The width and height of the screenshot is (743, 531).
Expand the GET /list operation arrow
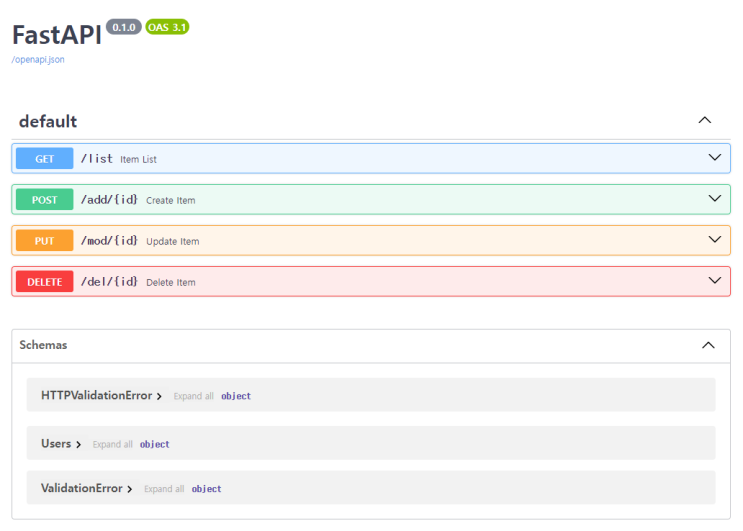click(715, 157)
